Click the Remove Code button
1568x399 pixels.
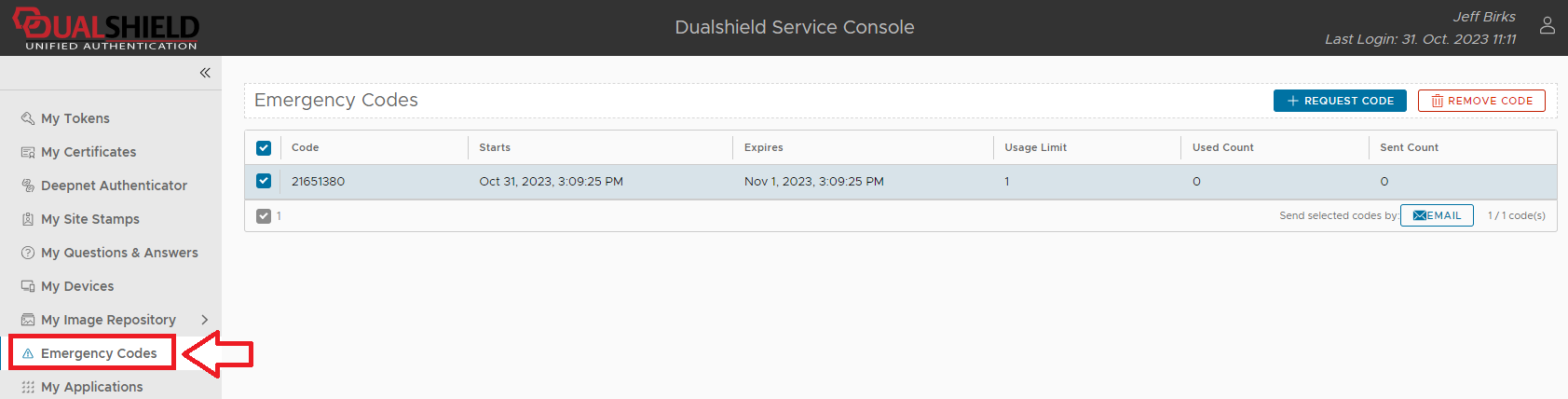[x=1481, y=101]
